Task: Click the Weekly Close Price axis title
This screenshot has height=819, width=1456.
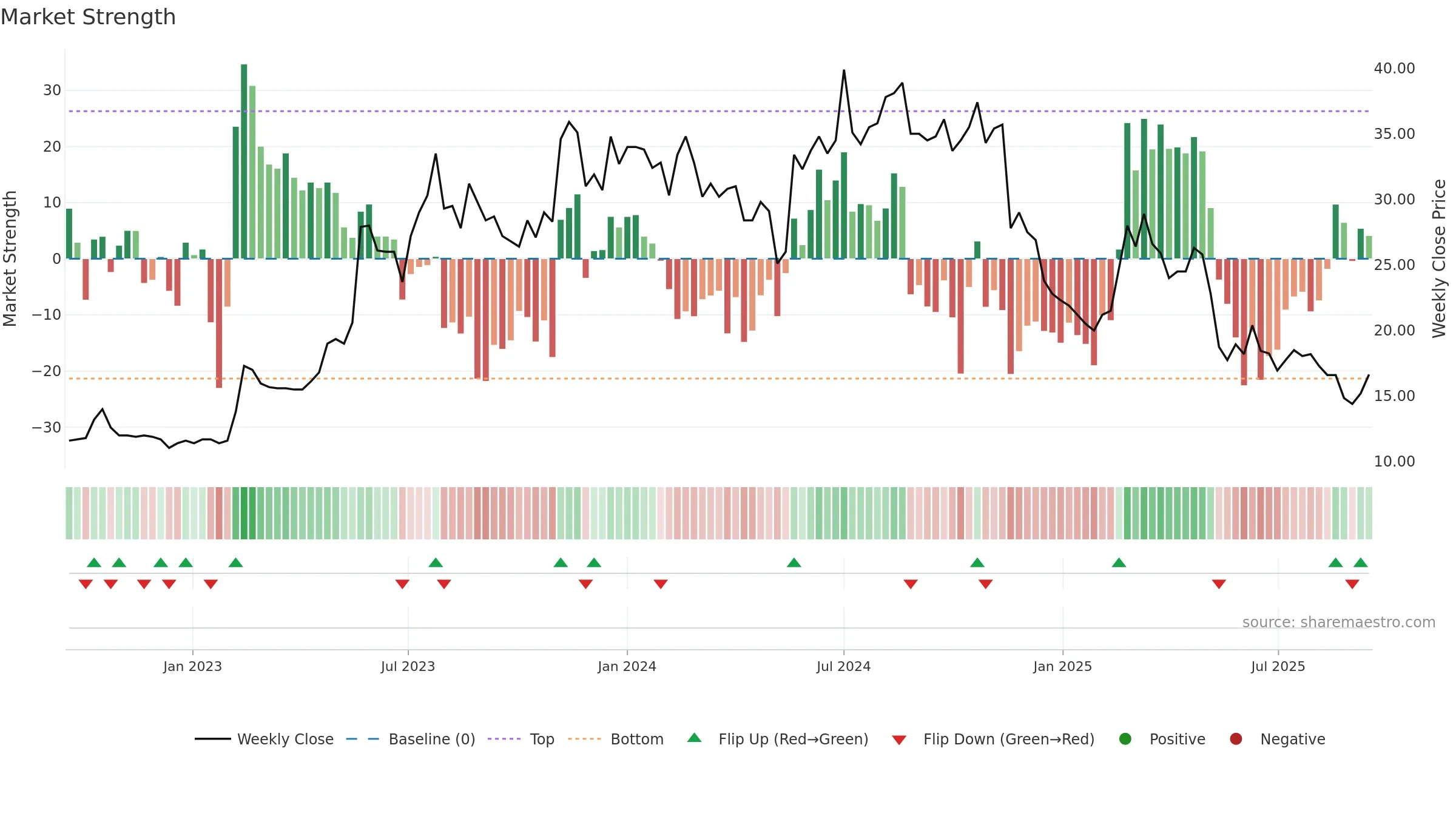Action: pyautogui.click(x=1439, y=258)
